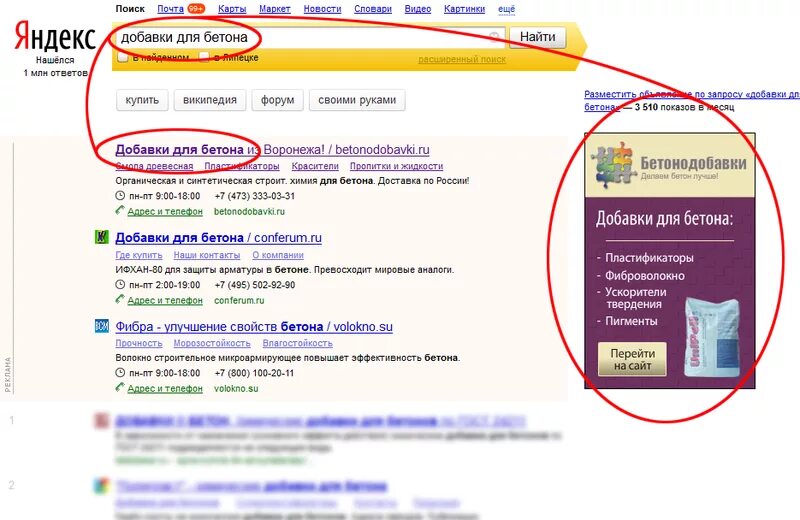Open the Почта link

[x=170, y=9]
